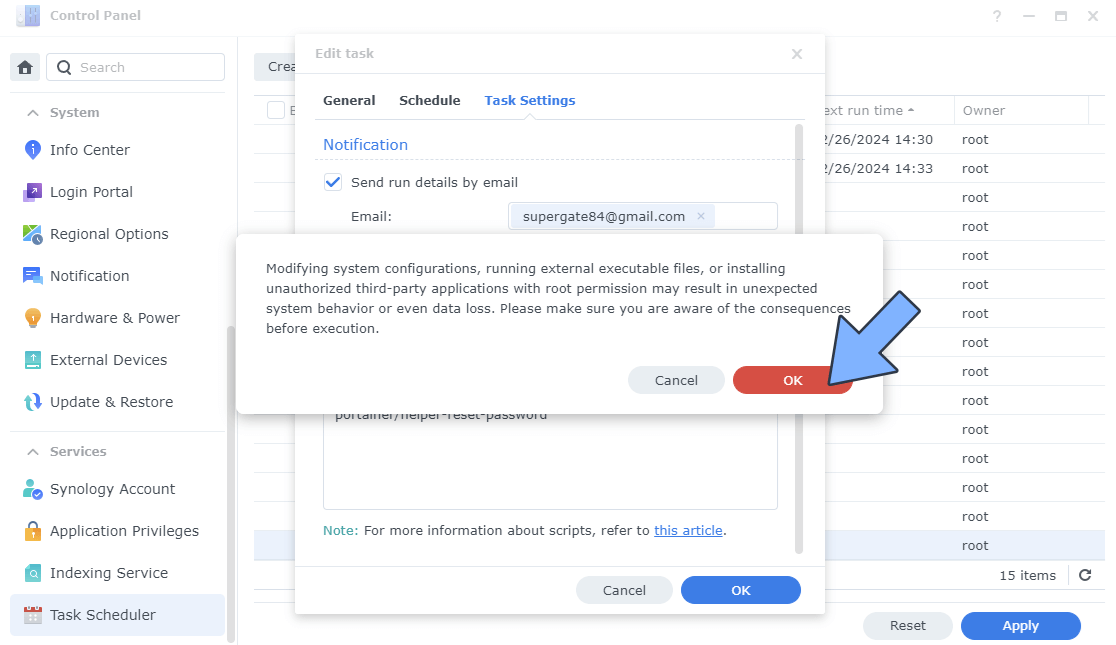
Task: Open the Info Center panel
Action: click(90, 150)
